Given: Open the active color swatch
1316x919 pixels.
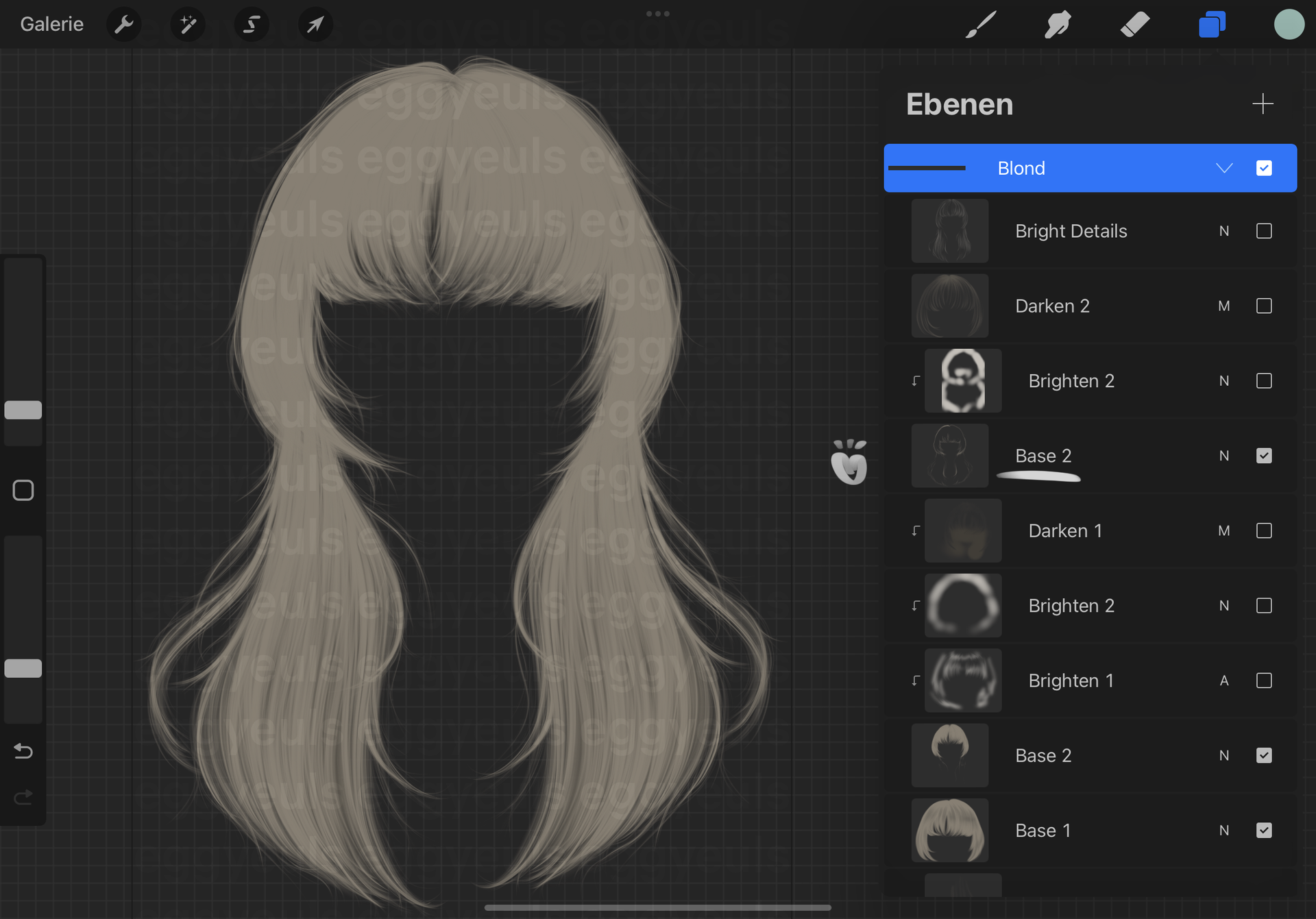Looking at the screenshot, I should pyautogui.click(x=1289, y=25).
